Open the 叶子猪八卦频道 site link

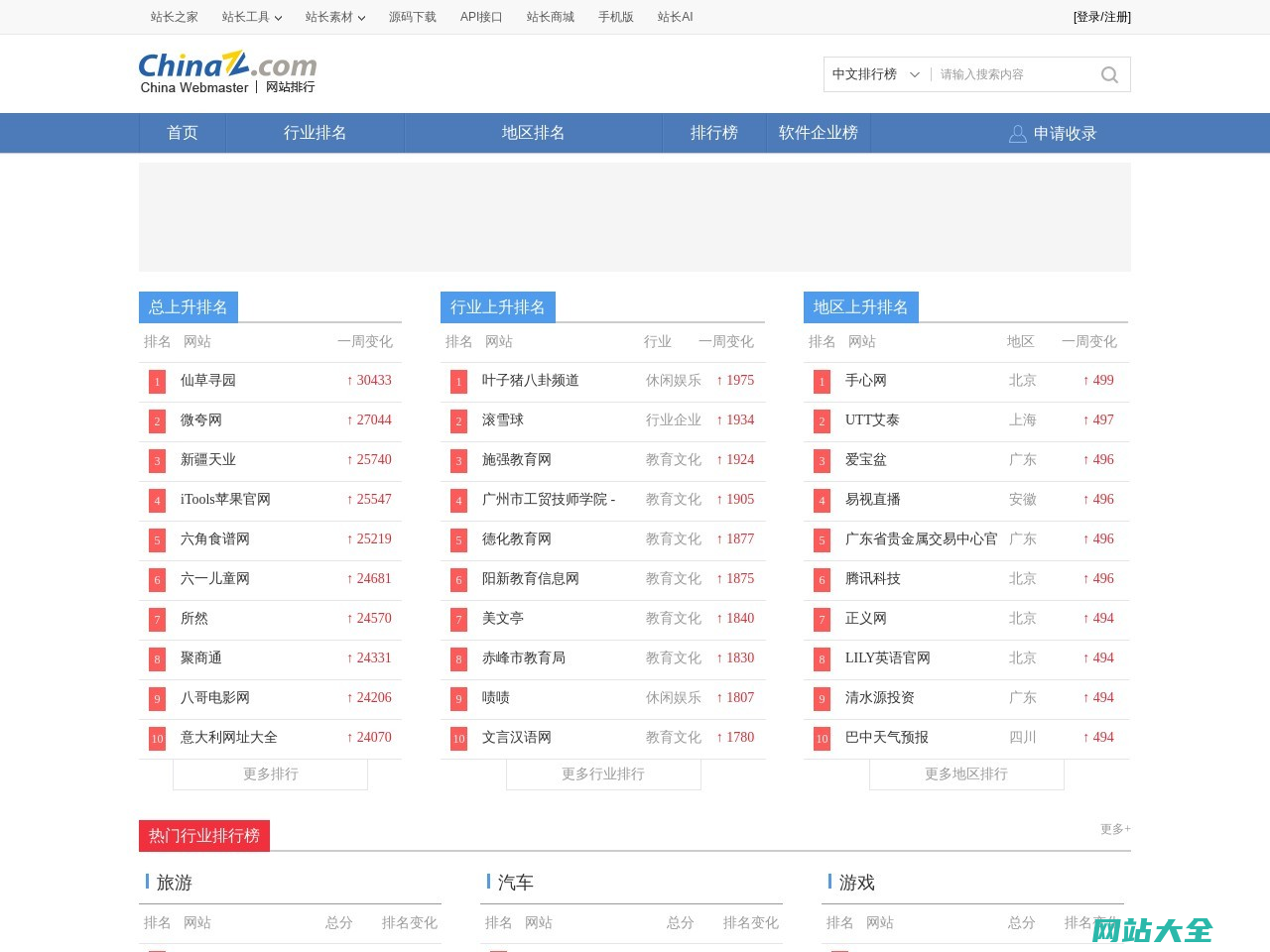[531, 381]
